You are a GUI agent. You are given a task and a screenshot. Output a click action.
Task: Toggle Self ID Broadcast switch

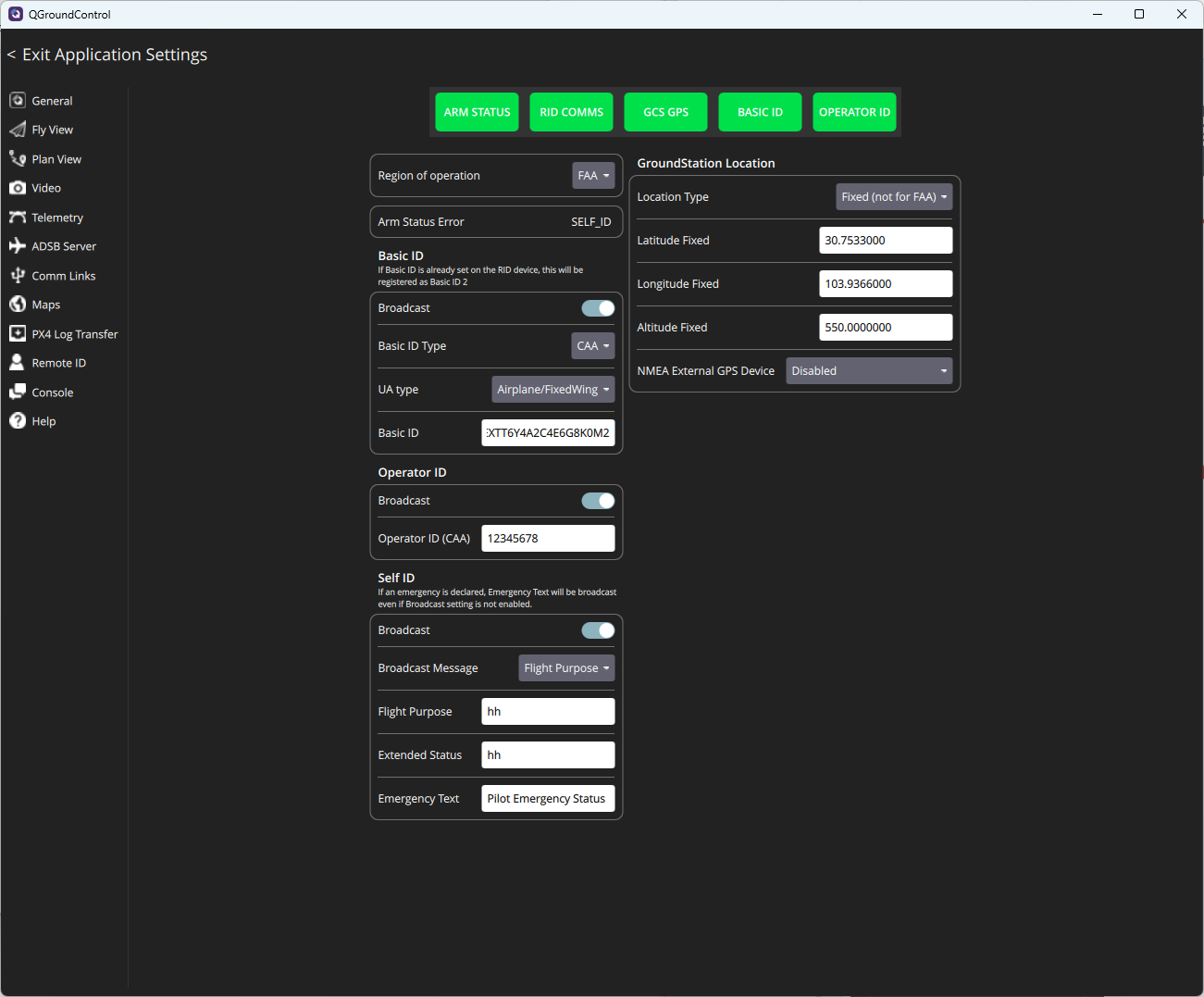tap(598, 630)
